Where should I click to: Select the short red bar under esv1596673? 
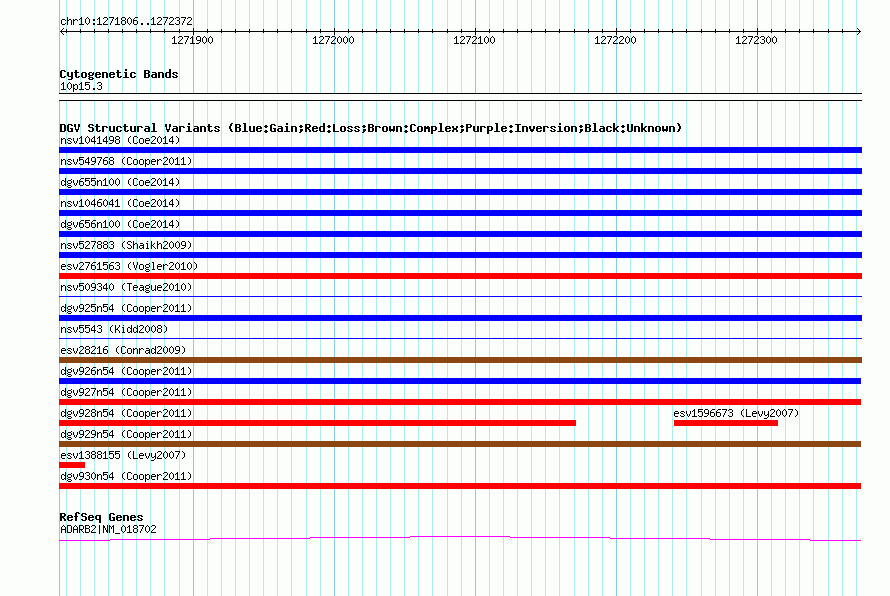[726, 423]
